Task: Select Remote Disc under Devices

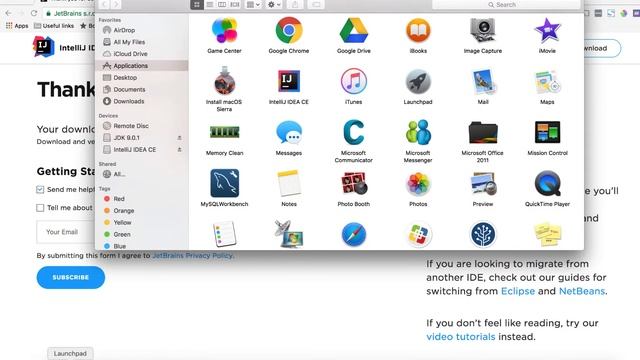Action: (131, 126)
